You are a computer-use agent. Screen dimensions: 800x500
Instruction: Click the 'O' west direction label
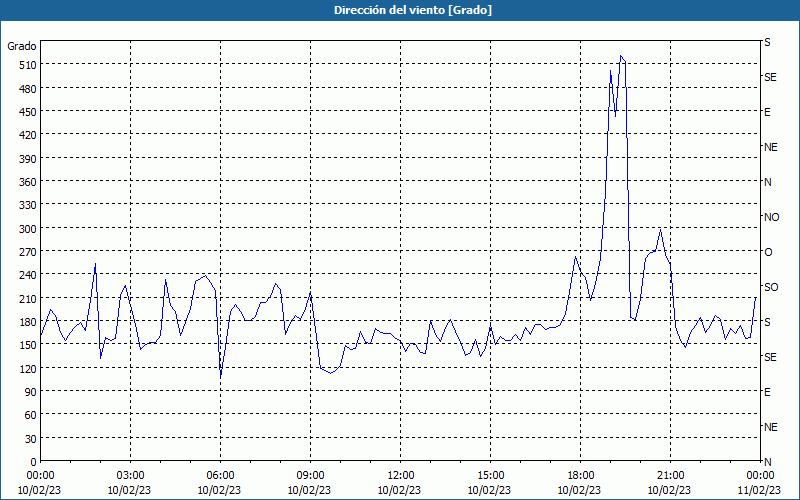(x=768, y=252)
